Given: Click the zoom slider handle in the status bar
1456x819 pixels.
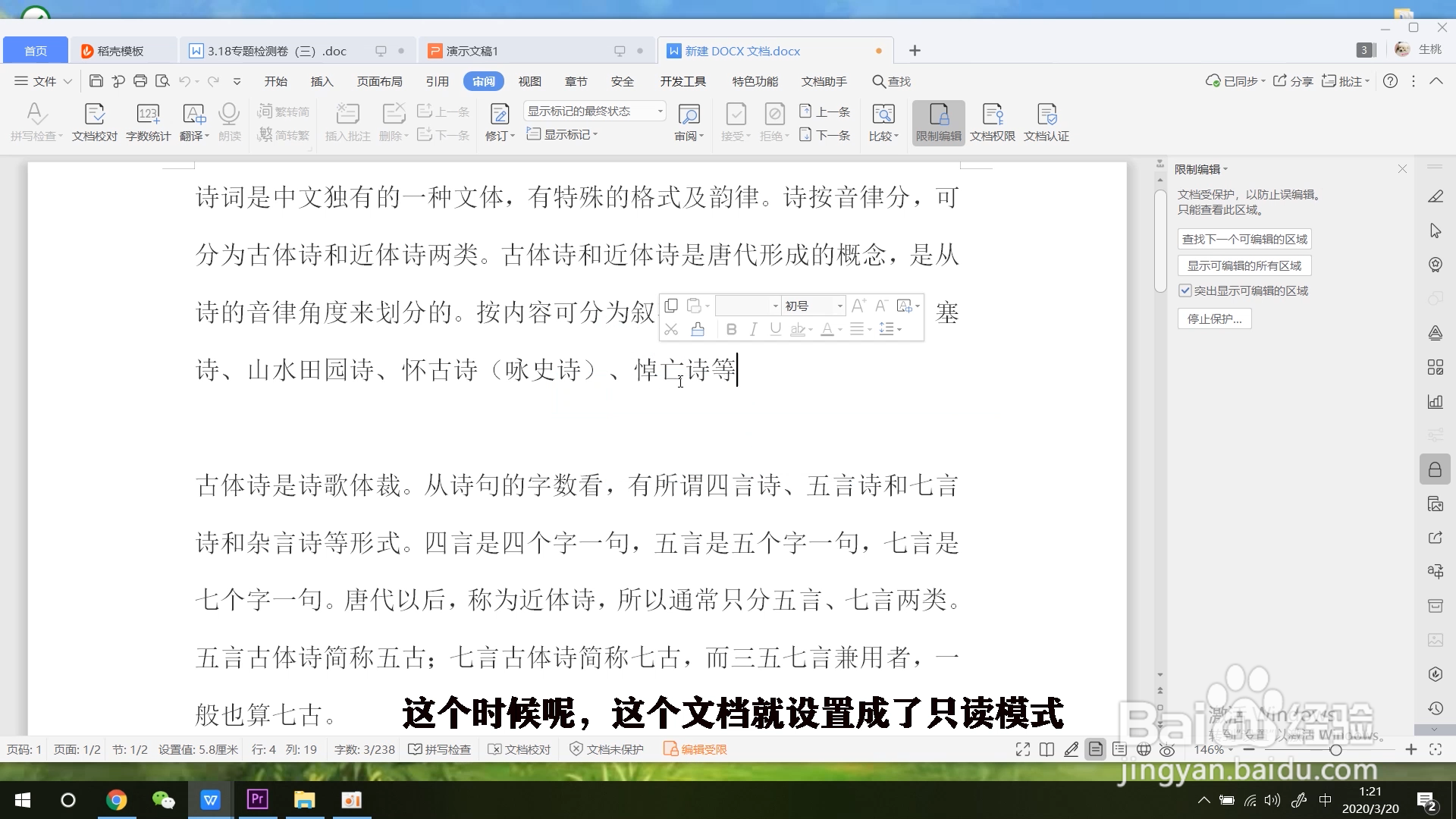Looking at the screenshot, I should pos(1335,749).
